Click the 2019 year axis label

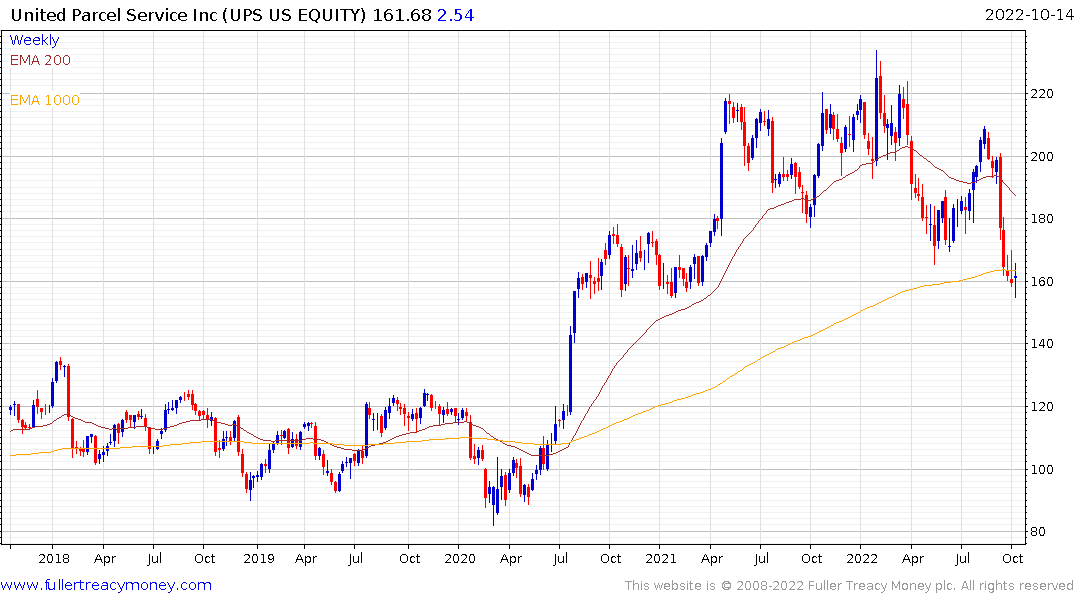259,559
